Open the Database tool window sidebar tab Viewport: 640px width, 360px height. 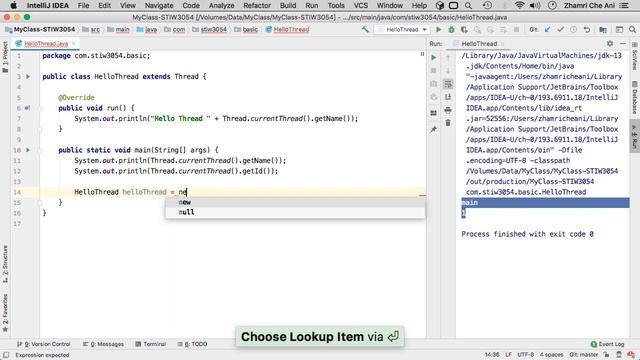pyautogui.click(x=635, y=98)
